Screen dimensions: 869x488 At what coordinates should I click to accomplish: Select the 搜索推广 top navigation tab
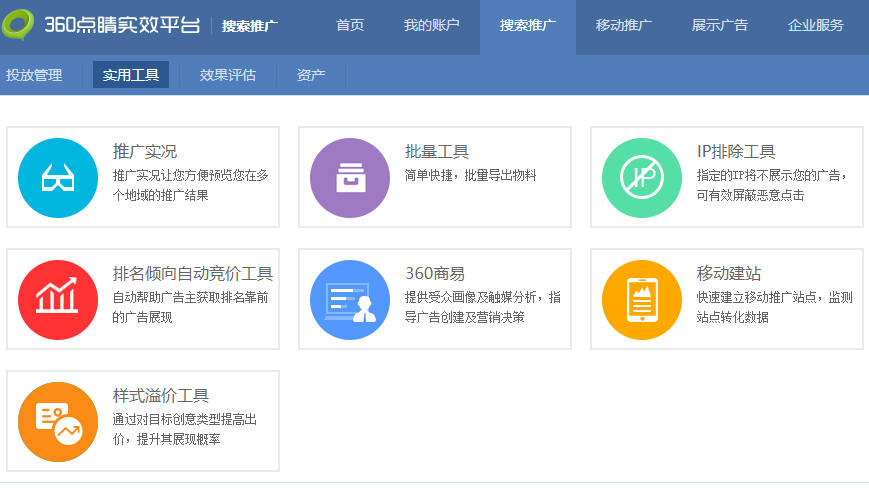tap(528, 25)
